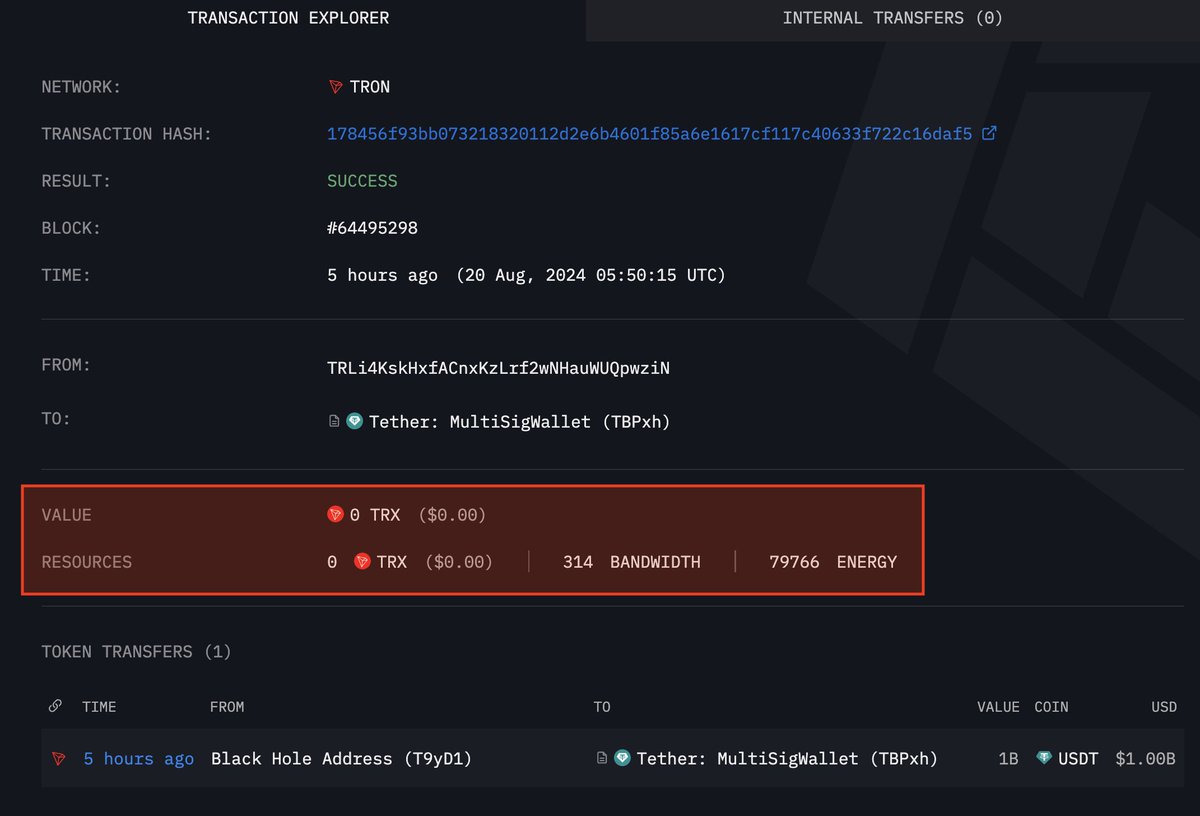This screenshot has width=1200, height=816.
Task: Click the TRON icon in the token transfer row
Action: (x=59, y=759)
